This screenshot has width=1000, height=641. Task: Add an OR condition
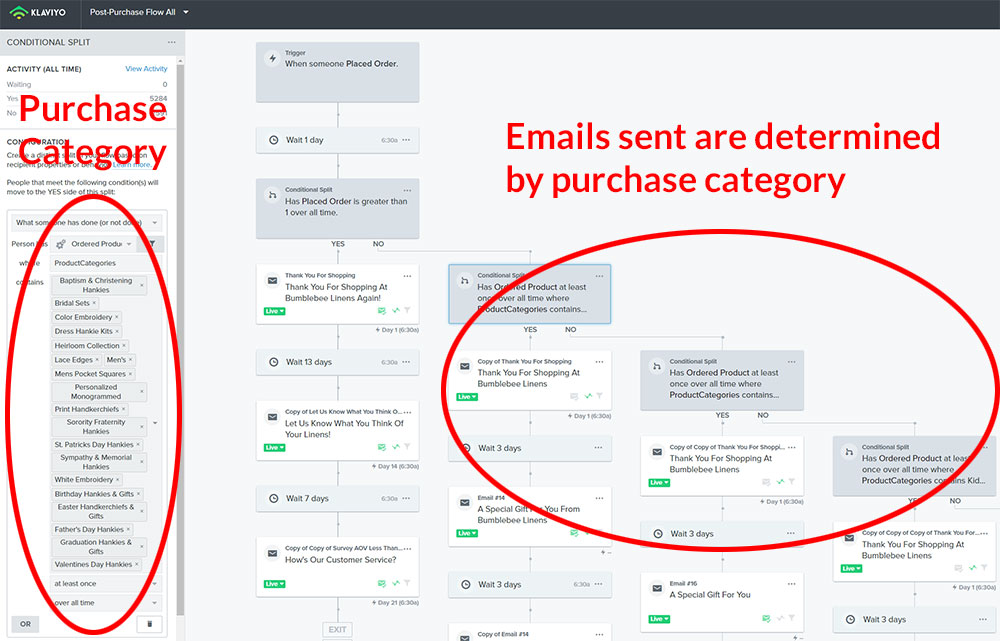25,624
